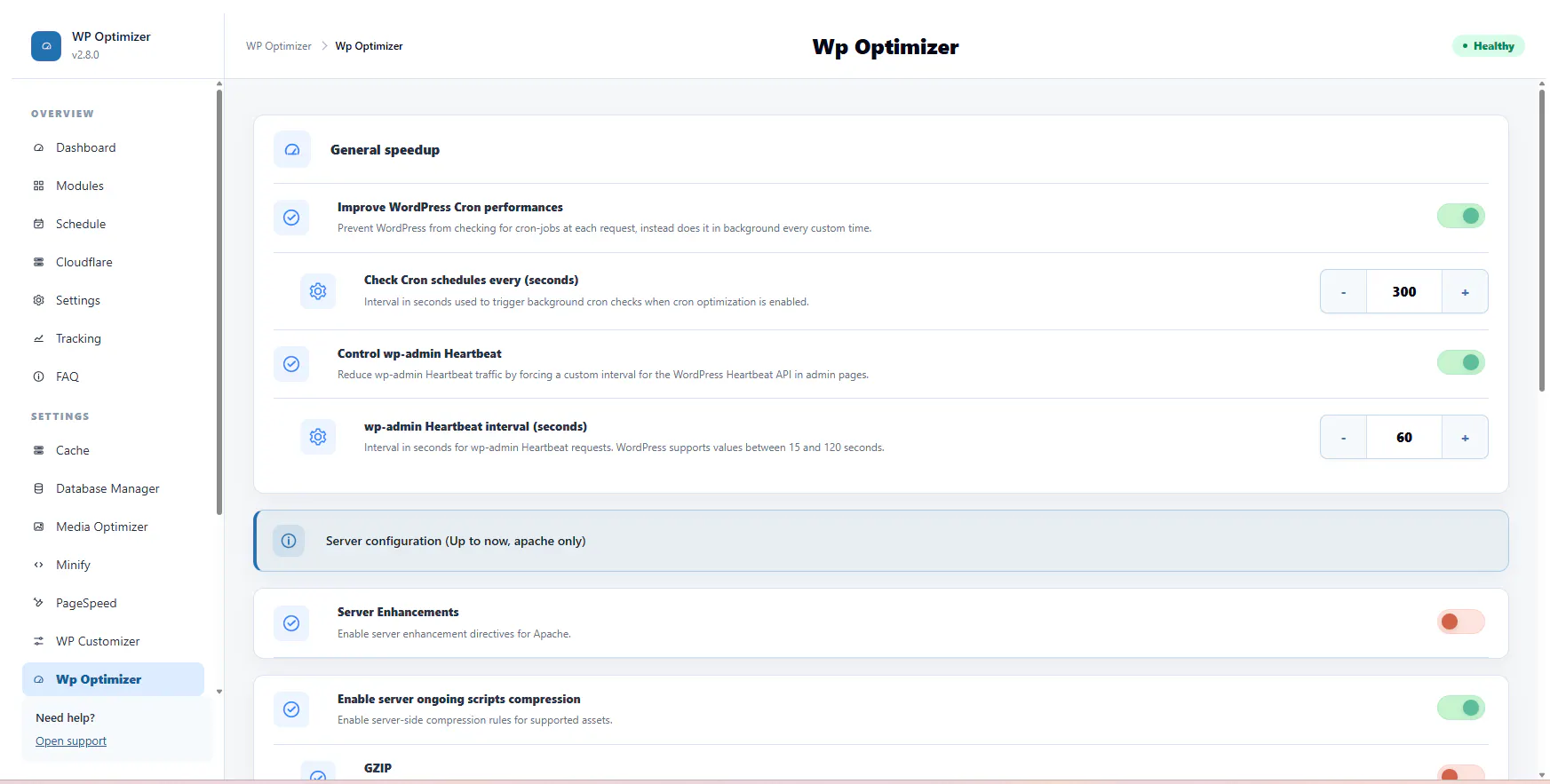Screen dimensions: 1550x784
Task: Click the Open support link
Action: tap(71, 741)
